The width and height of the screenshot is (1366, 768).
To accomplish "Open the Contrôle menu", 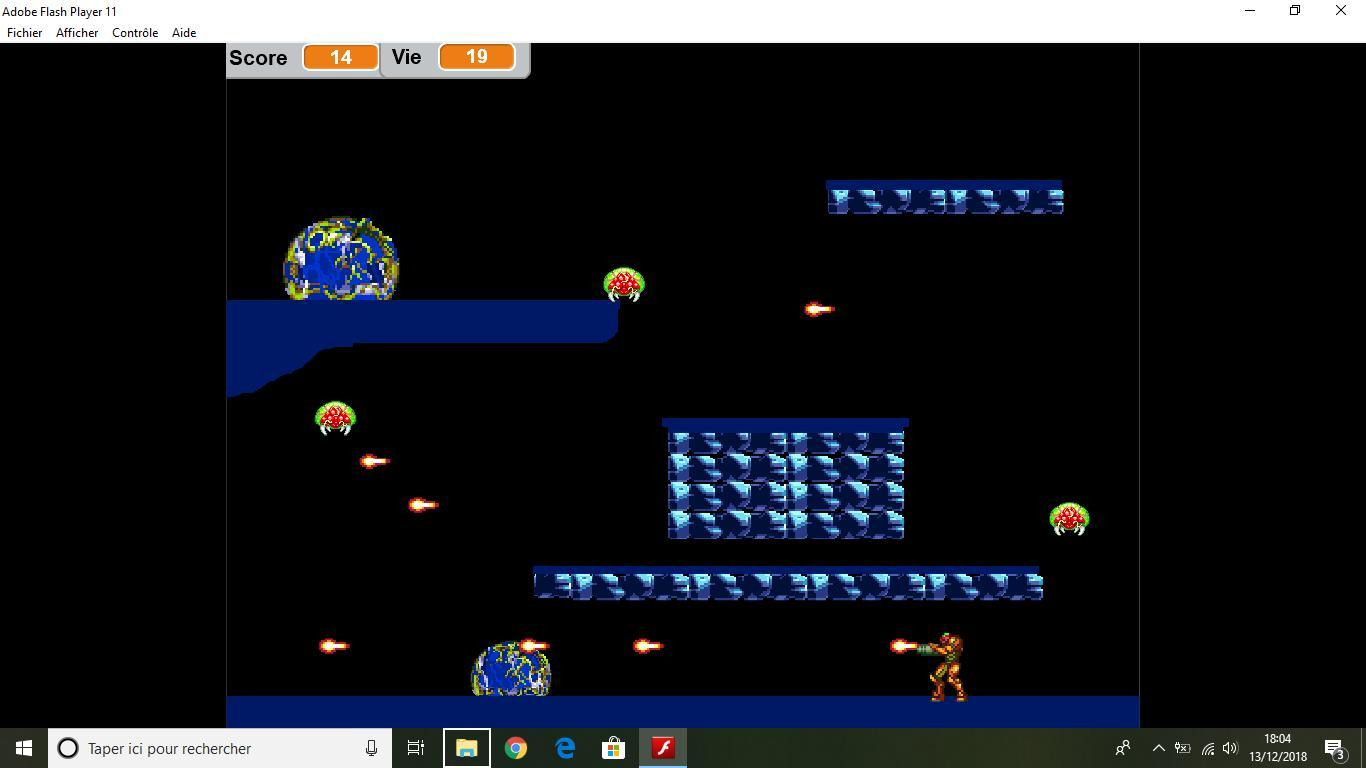I will [x=135, y=32].
